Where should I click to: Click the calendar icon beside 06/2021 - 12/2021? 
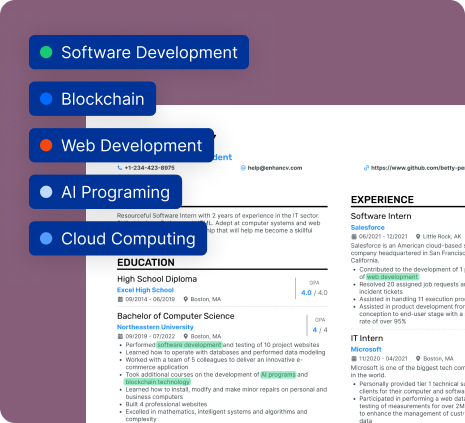pyautogui.click(x=354, y=237)
